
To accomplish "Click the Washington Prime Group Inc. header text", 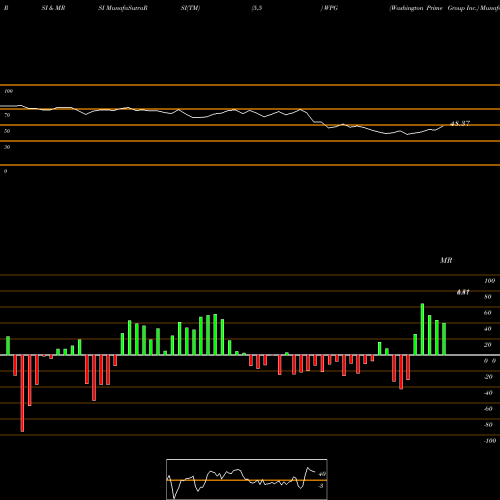I will pos(434,8).
